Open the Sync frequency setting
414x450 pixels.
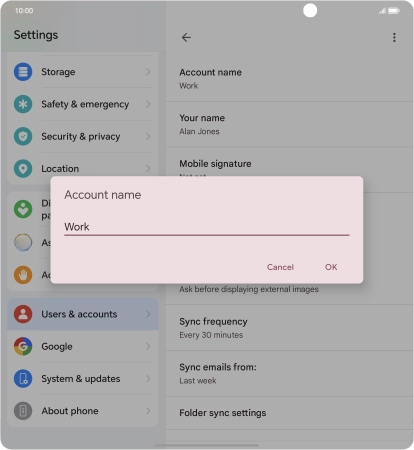(290, 328)
